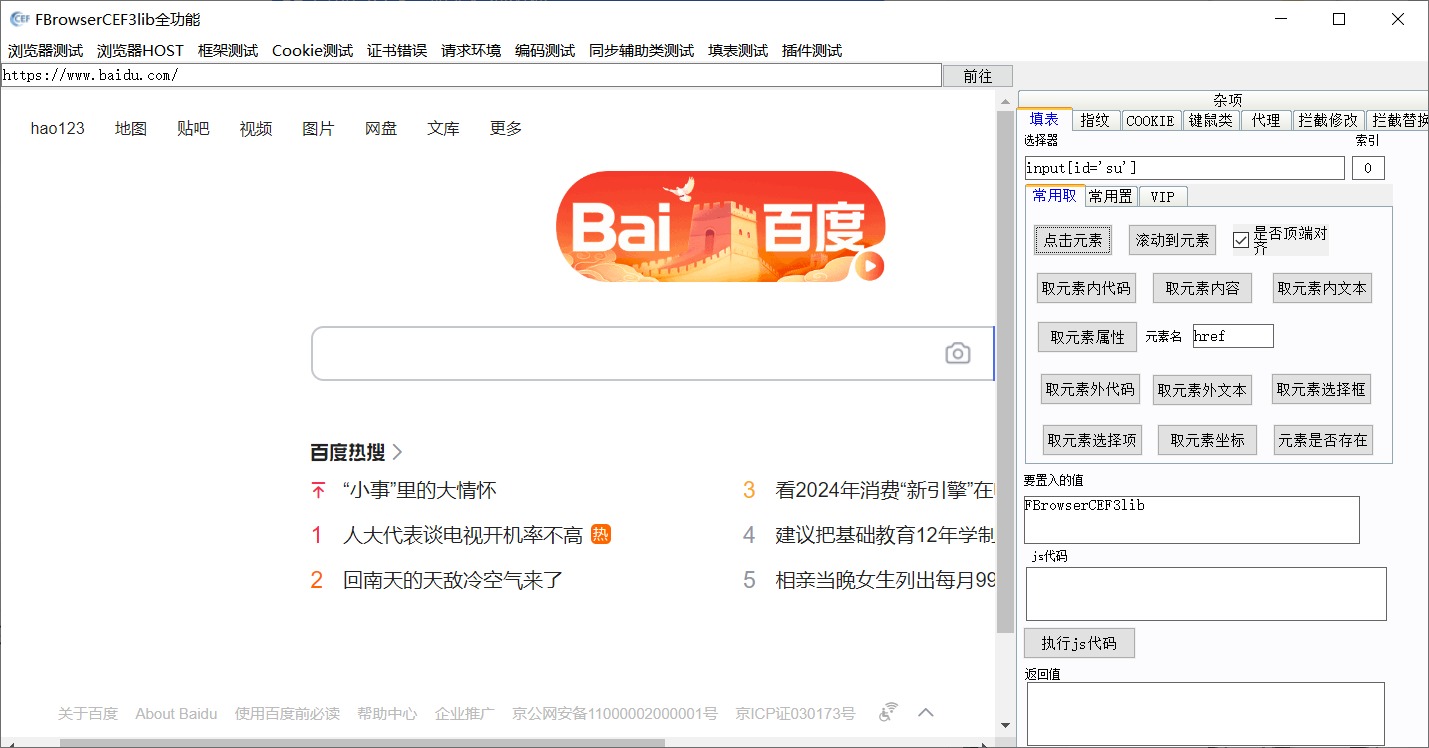1429x748 pixels.
Task: Open the 地图 link in Baidu nav
Action: tap(131, 128)
